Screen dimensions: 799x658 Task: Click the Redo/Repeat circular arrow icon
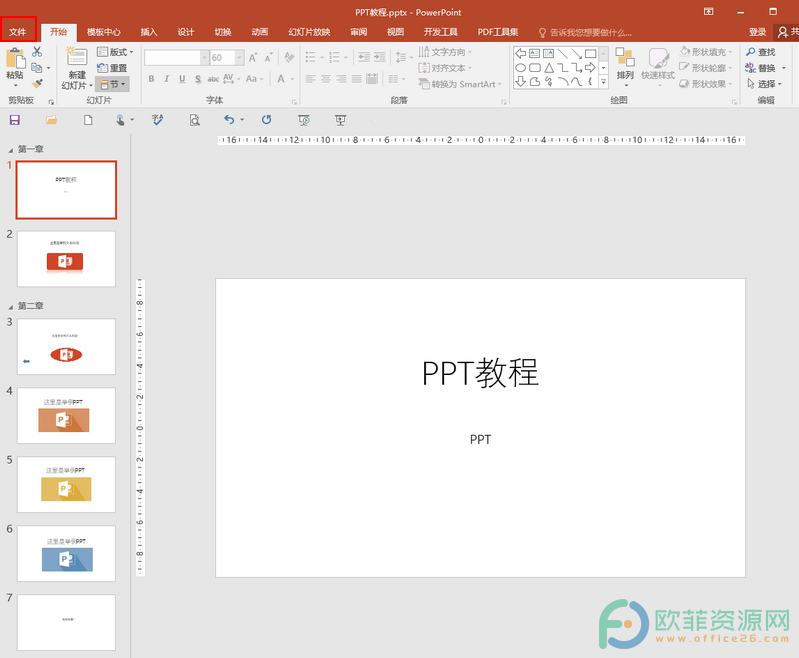[266, 120]
